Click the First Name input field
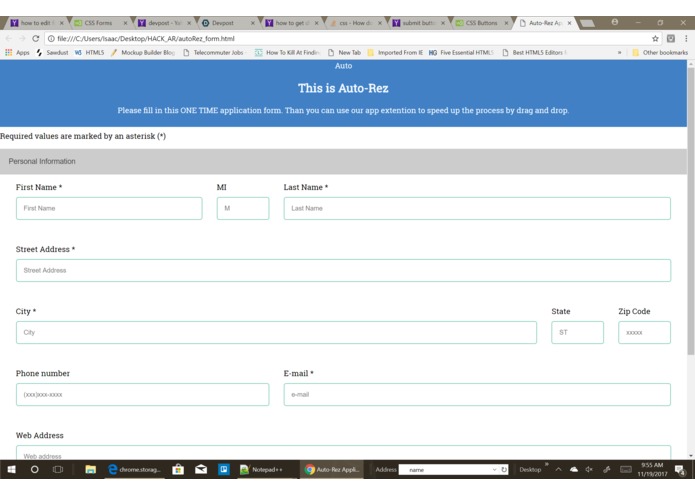The image size is (695, 494). 109,208
